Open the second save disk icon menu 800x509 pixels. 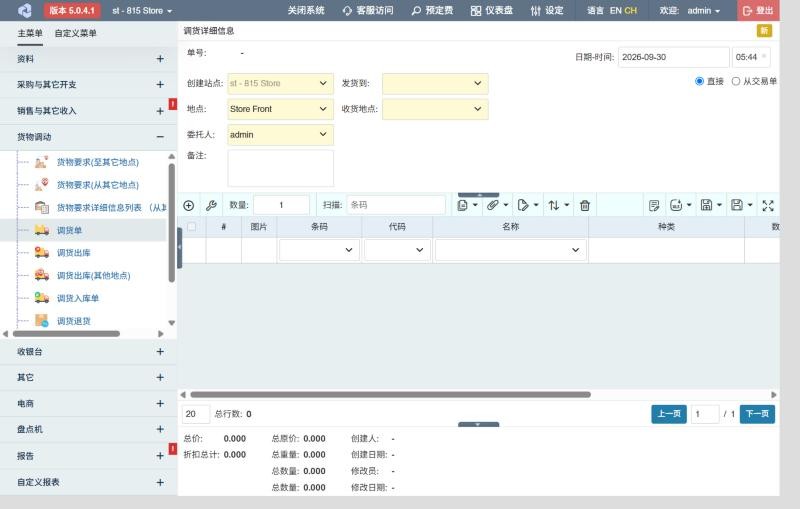point(741,206)
